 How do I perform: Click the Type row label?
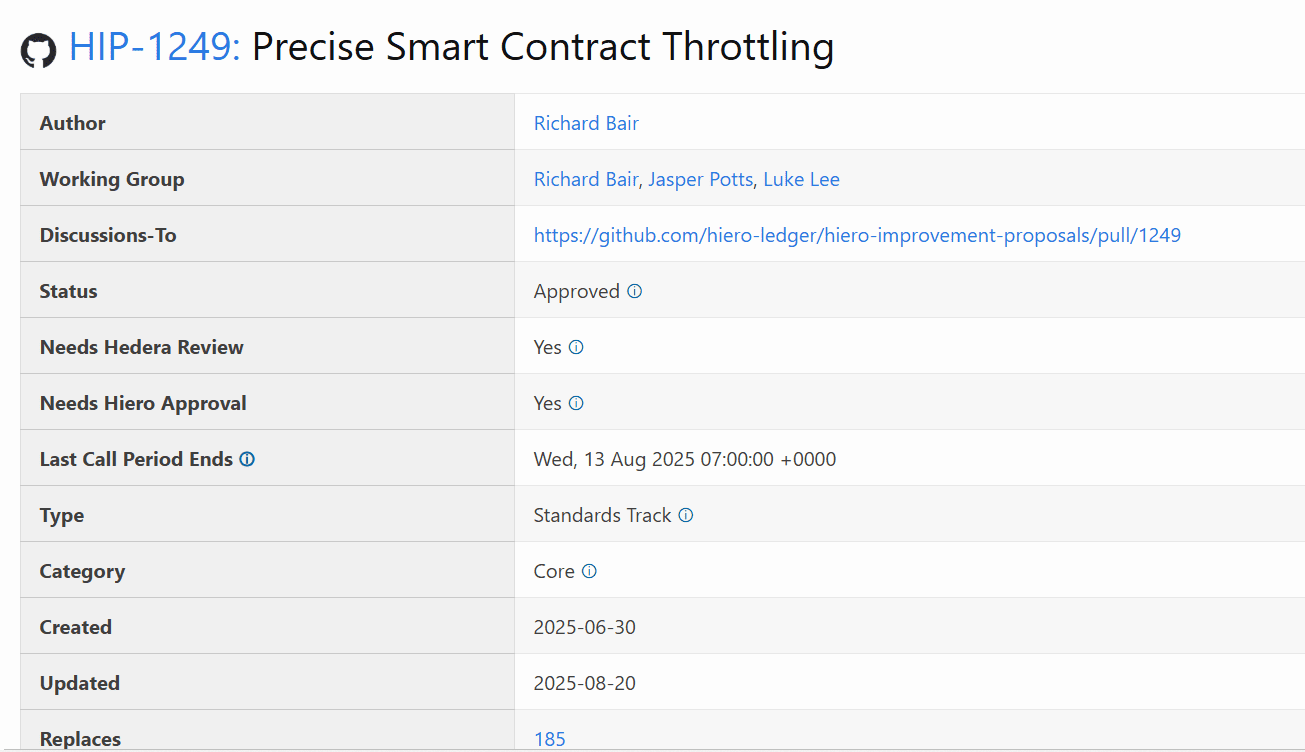(61, 514)
